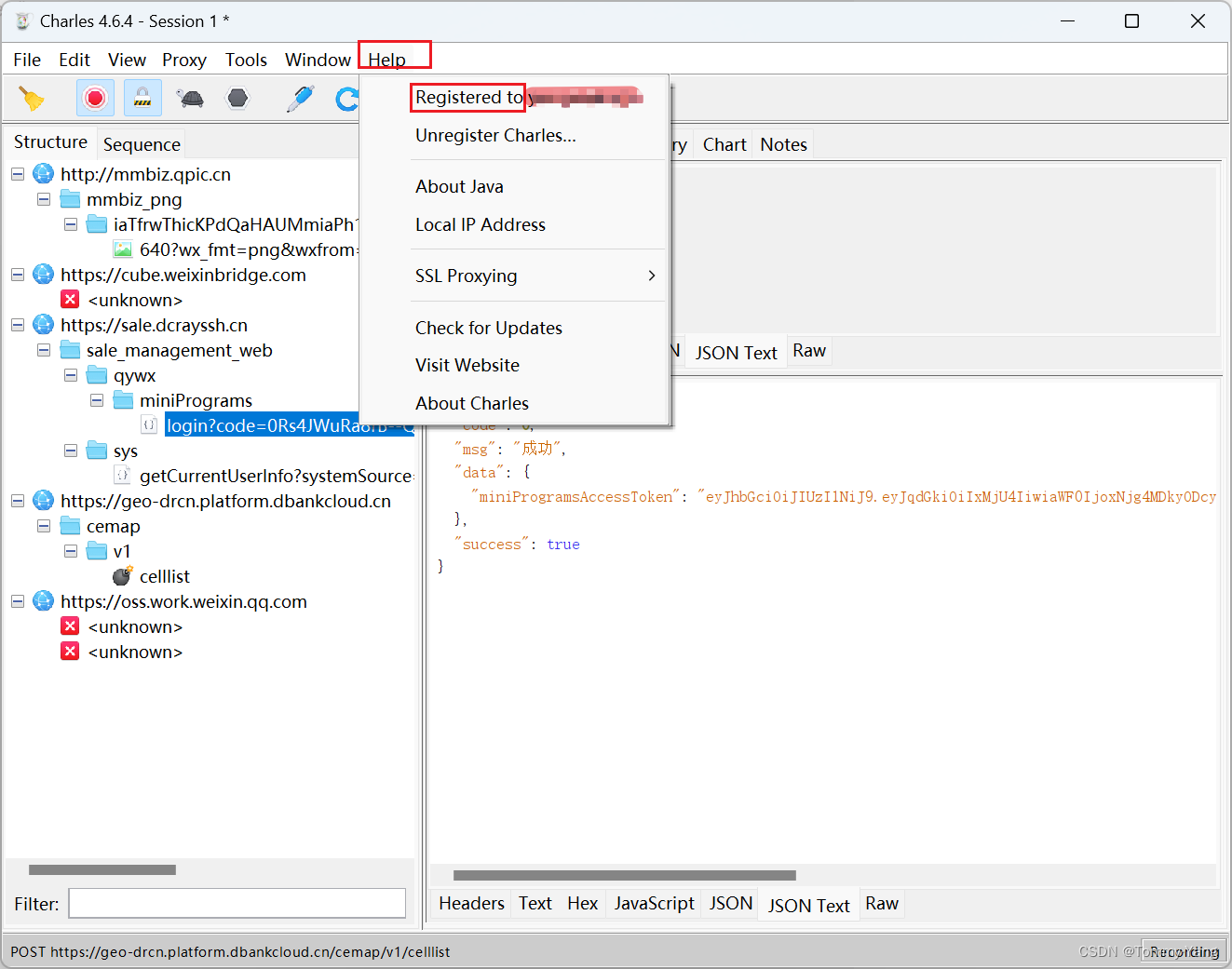Screen dimensions: 1232x969
Task: Collapse the sale_management_web folder node
Action: tap(44, 350)
